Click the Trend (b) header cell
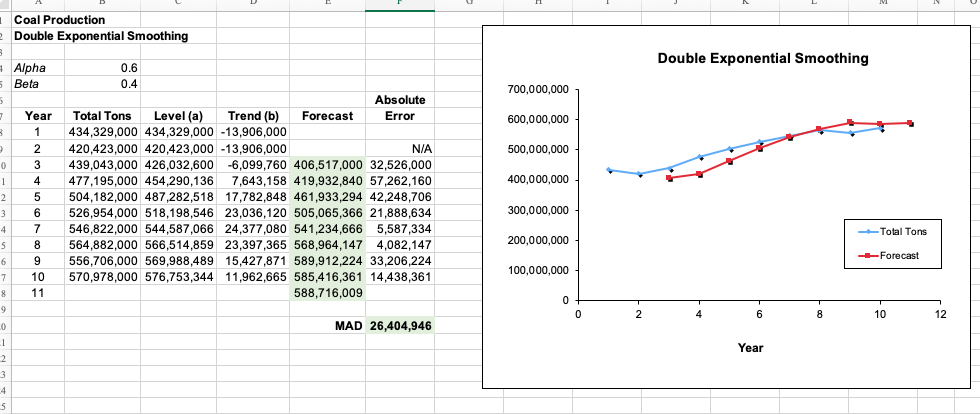 253,116
